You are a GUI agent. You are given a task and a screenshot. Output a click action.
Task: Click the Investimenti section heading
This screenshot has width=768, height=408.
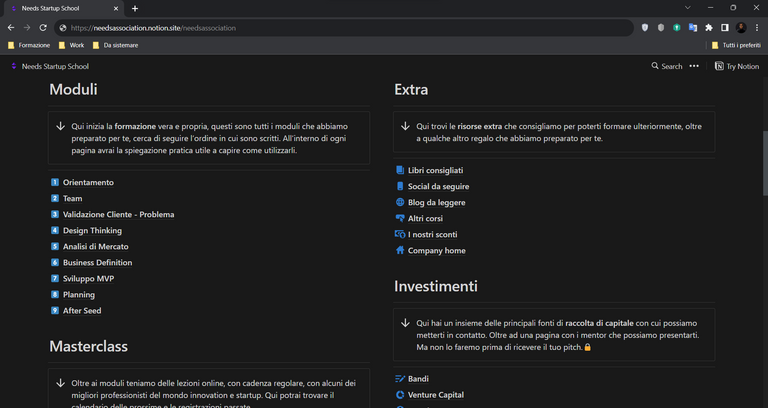[435, 286]
